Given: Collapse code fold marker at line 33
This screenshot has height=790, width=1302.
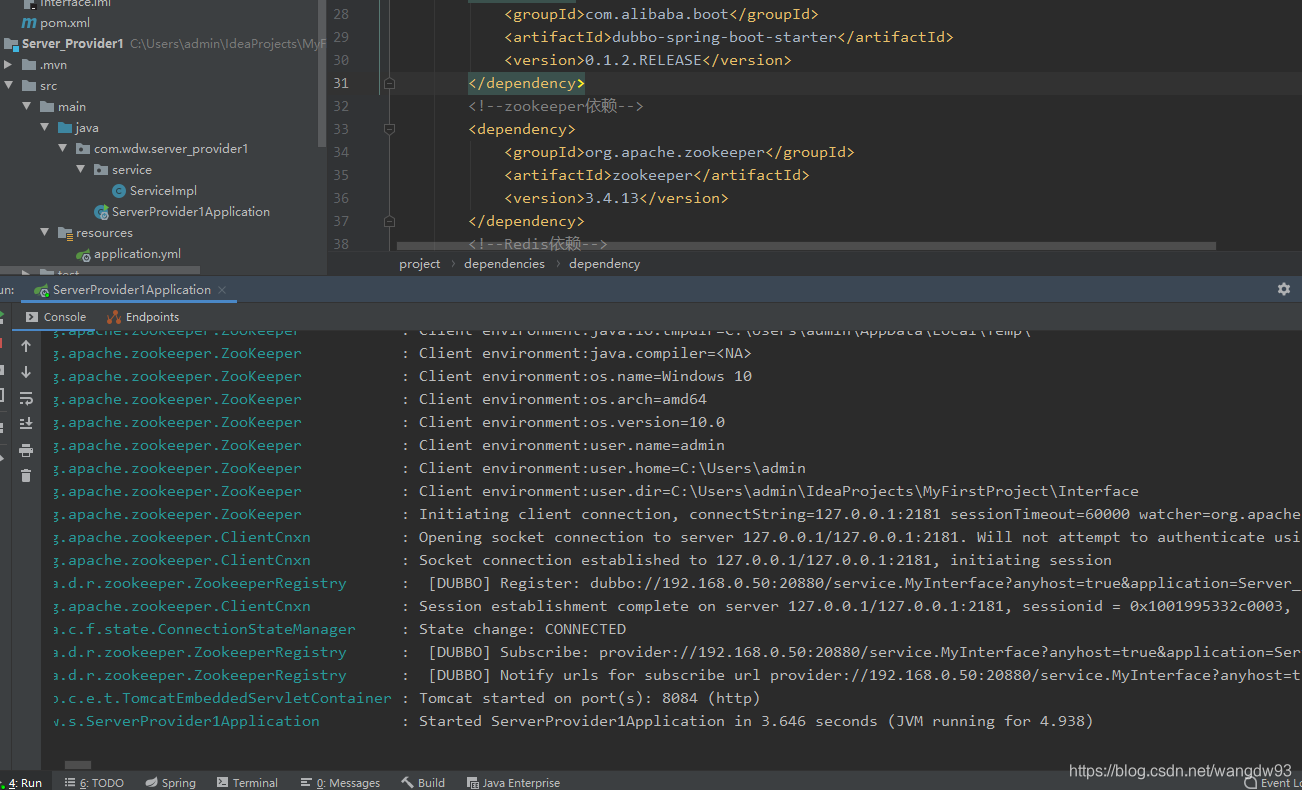Looking at the screenshot, I should click(390, 129).
